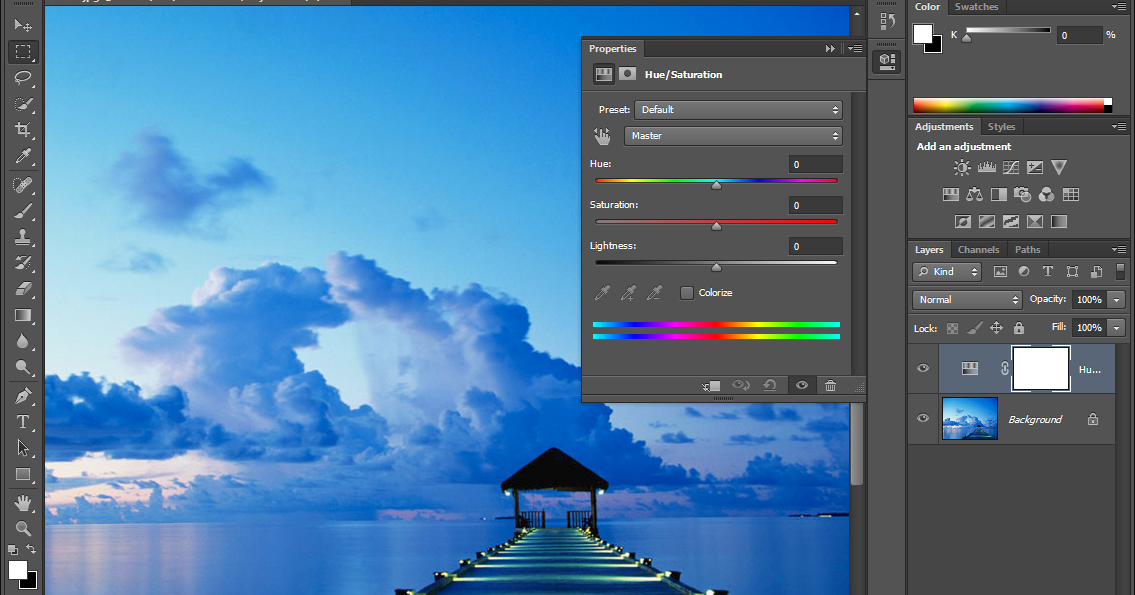1135x595 pixels.
Task: Add an Invert adjustment
Action: coord(963,221)
